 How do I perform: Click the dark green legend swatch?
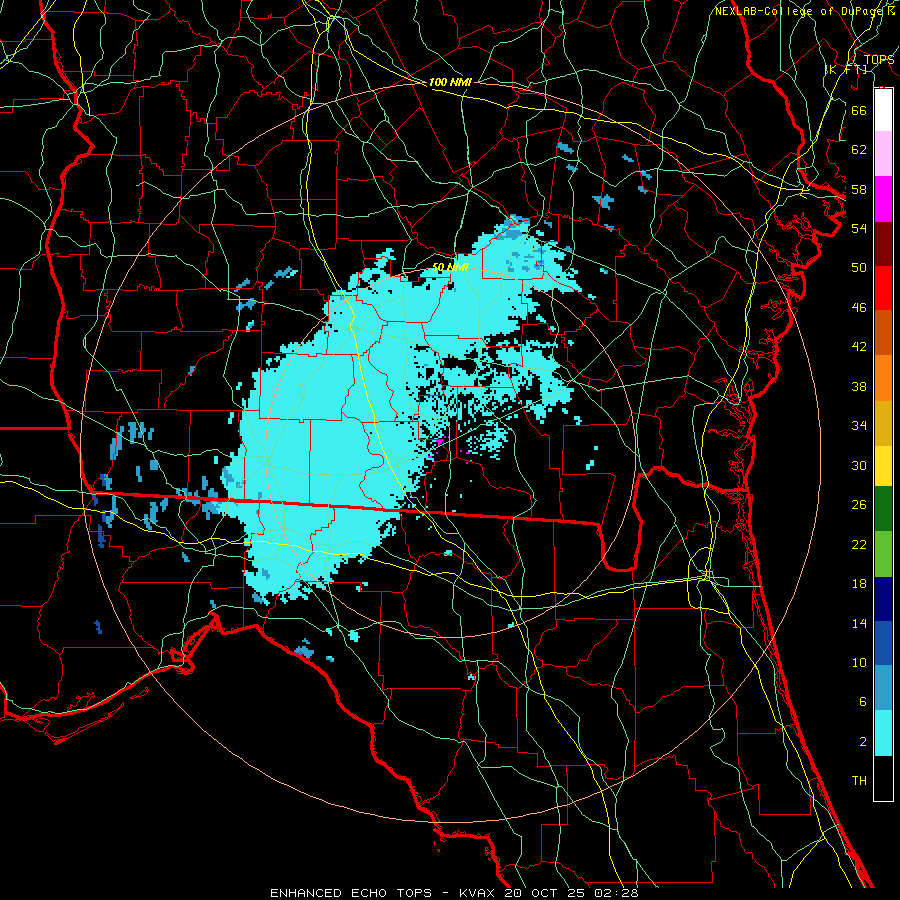883,508
